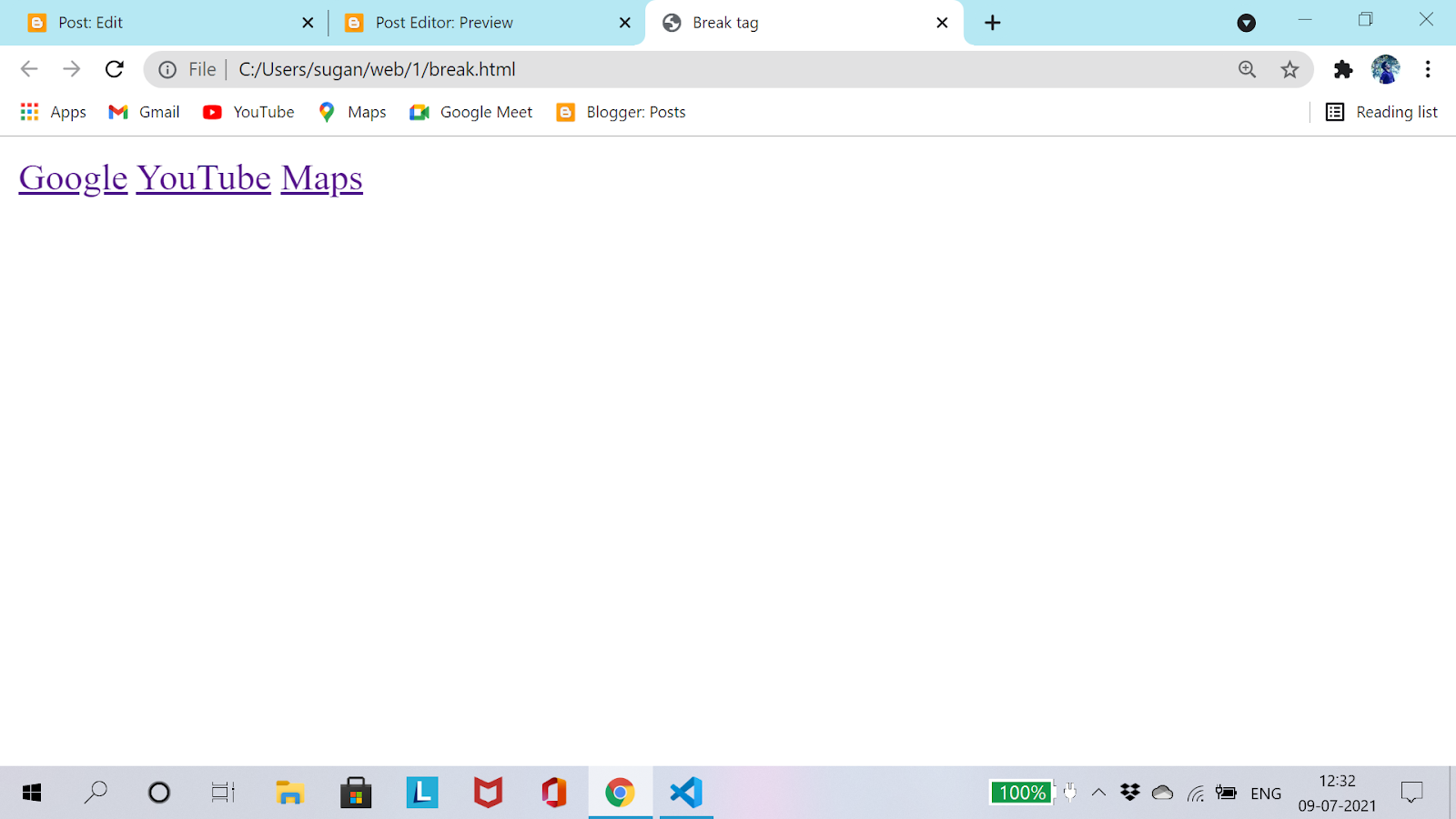1456x819 pixels.
Task: Open the Chrome profile avatar
Action: pyautogui.click(x=1386, y=69)
